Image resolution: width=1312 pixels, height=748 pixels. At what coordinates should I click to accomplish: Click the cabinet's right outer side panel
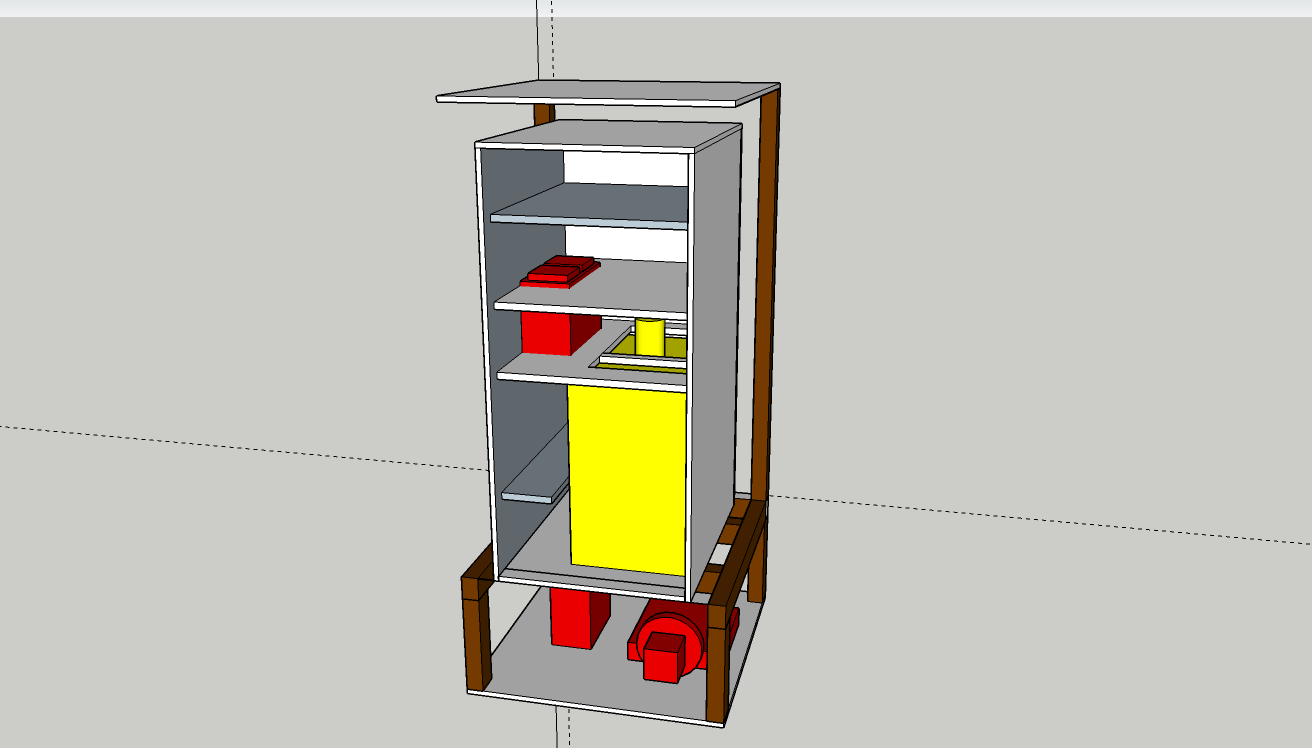pyautogui.click(x=715, y=340)
